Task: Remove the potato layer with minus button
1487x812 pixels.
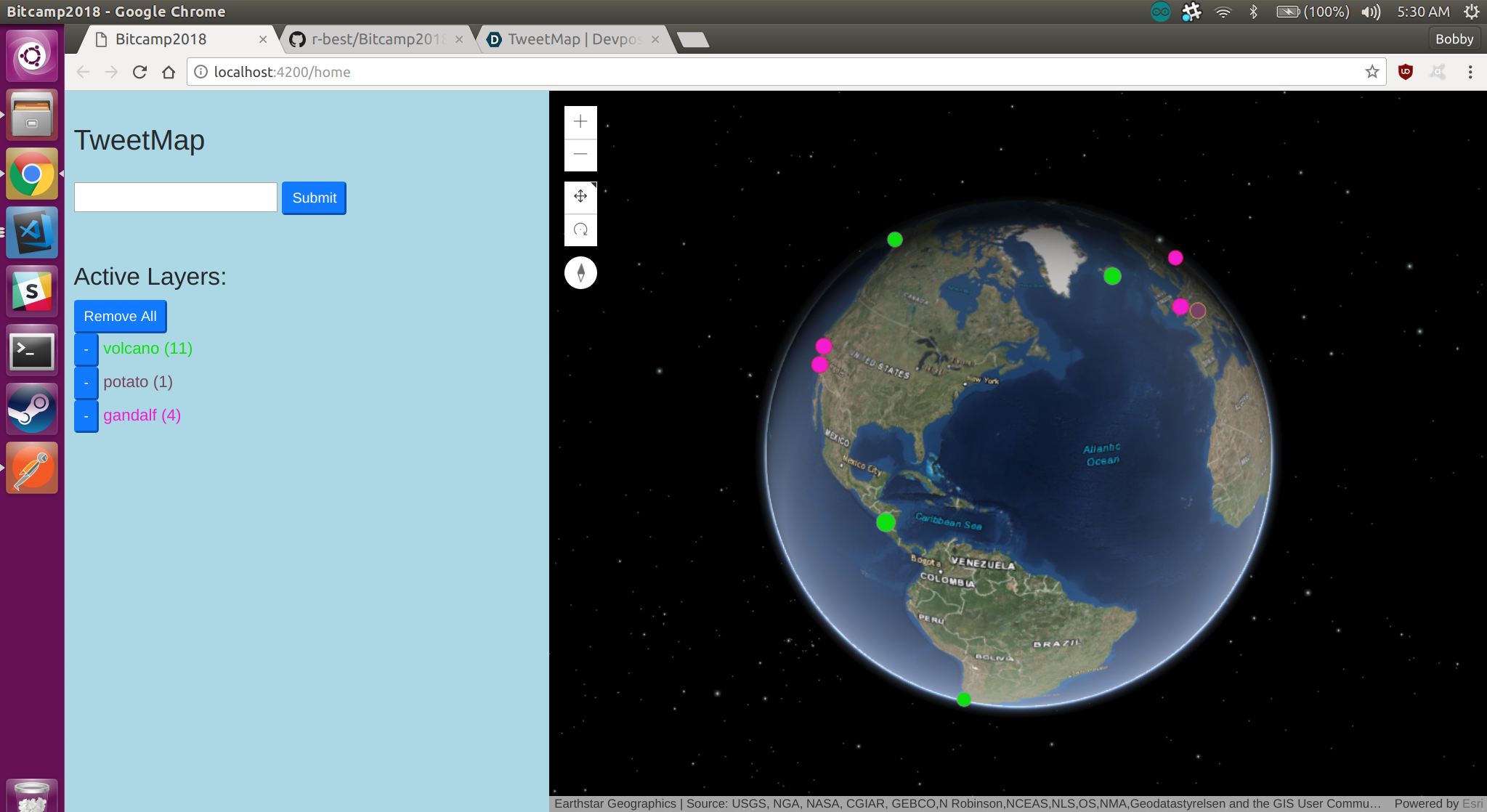Action: (86, 383)
